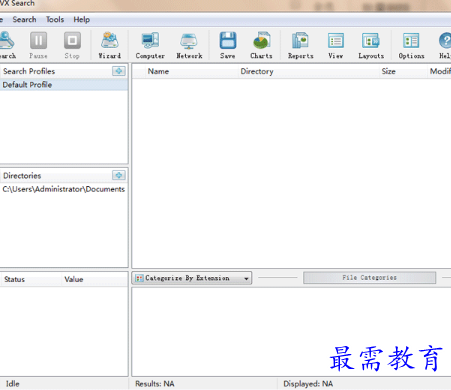Screen dimensions: 451x390
Task: Open the search Wizard
Action: [110, 45]
